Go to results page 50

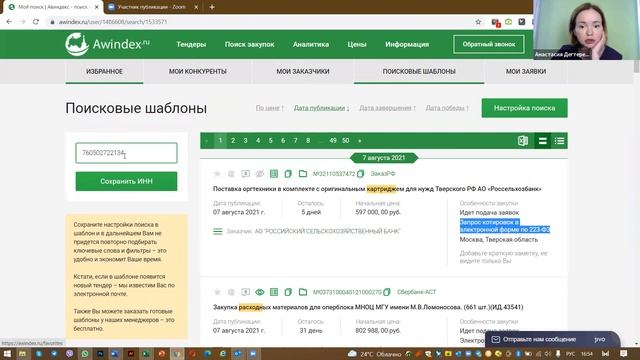coord(346,141)
